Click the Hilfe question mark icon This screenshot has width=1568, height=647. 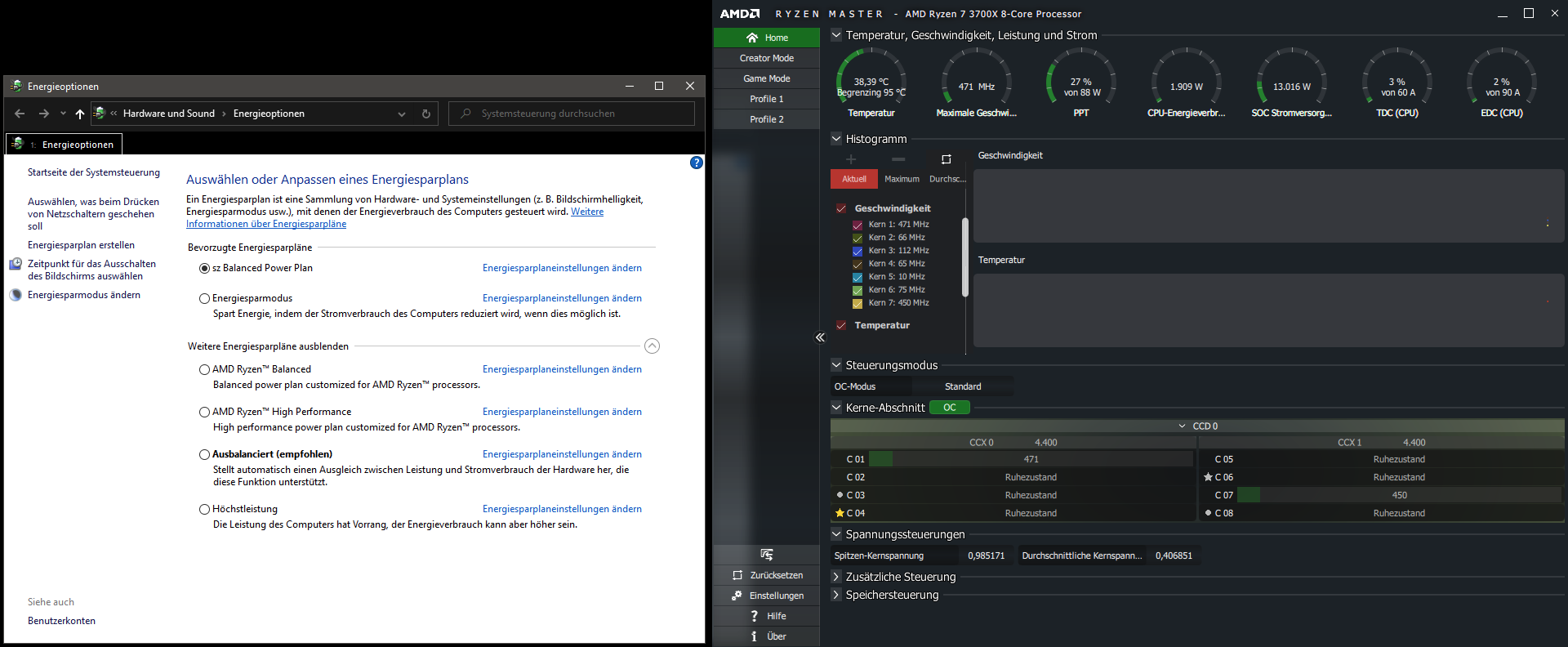(x=754, y=616)
